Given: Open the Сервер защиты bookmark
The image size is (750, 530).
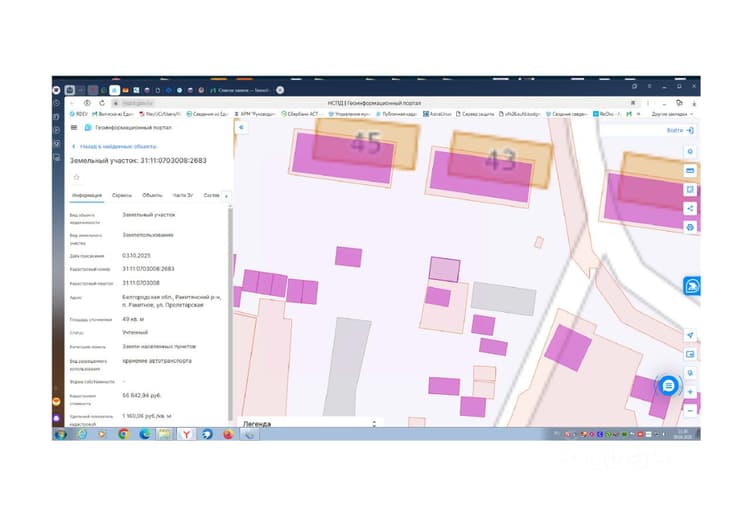Looking at the screenshot, I should (x=474, y=114).
